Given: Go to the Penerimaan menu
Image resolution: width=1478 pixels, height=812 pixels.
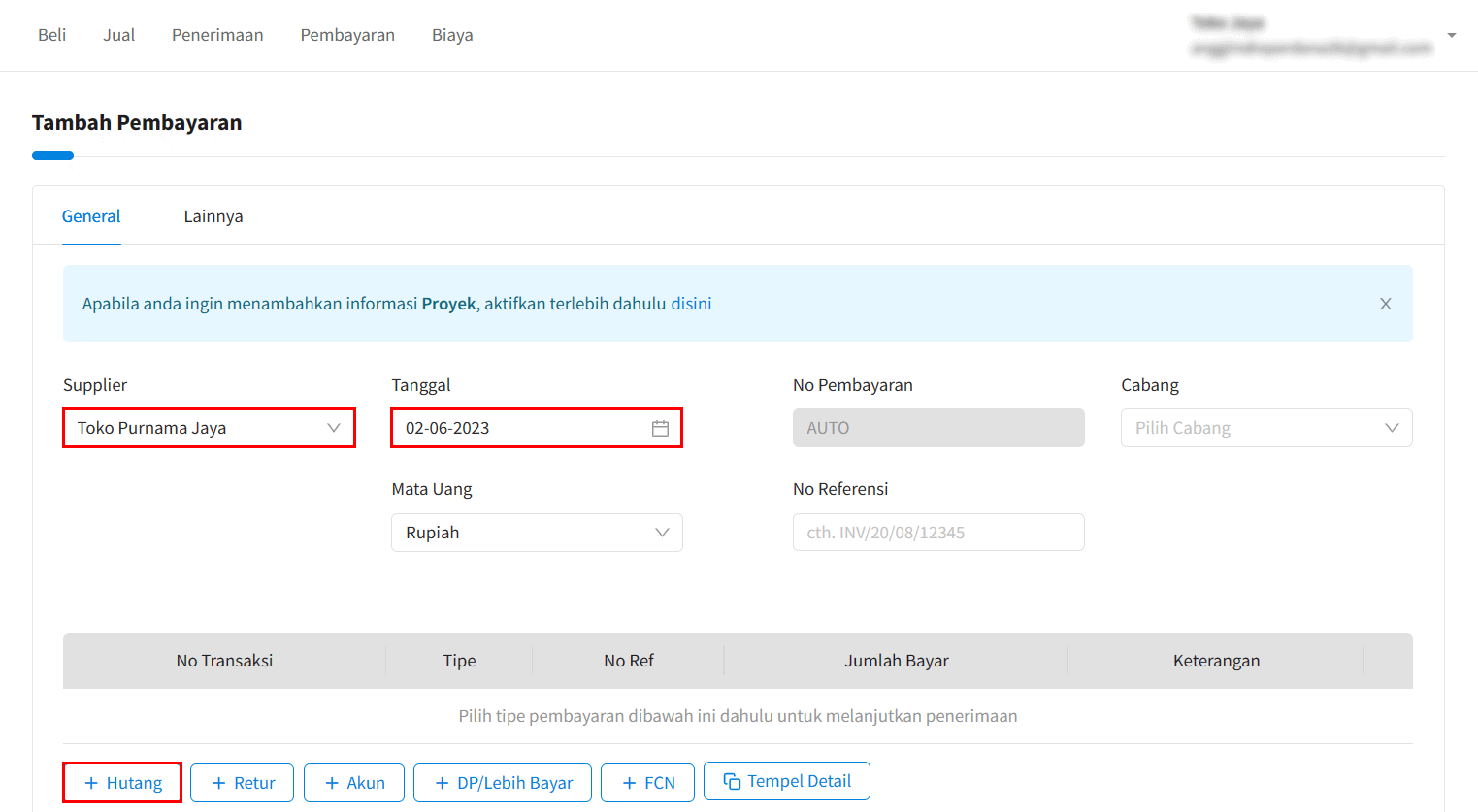Looking at the screenshot, I should 217,35.
